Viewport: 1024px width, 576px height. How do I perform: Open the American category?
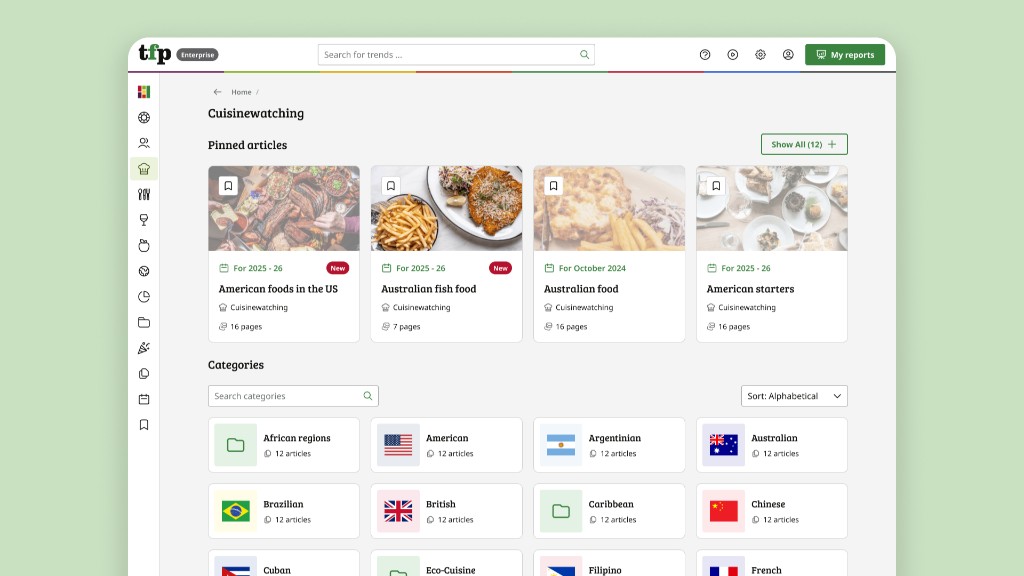point(447,445)
